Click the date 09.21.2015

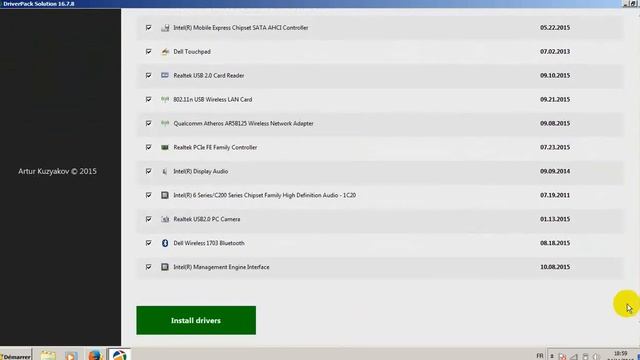pyautogui.click(x=555, y=100)
